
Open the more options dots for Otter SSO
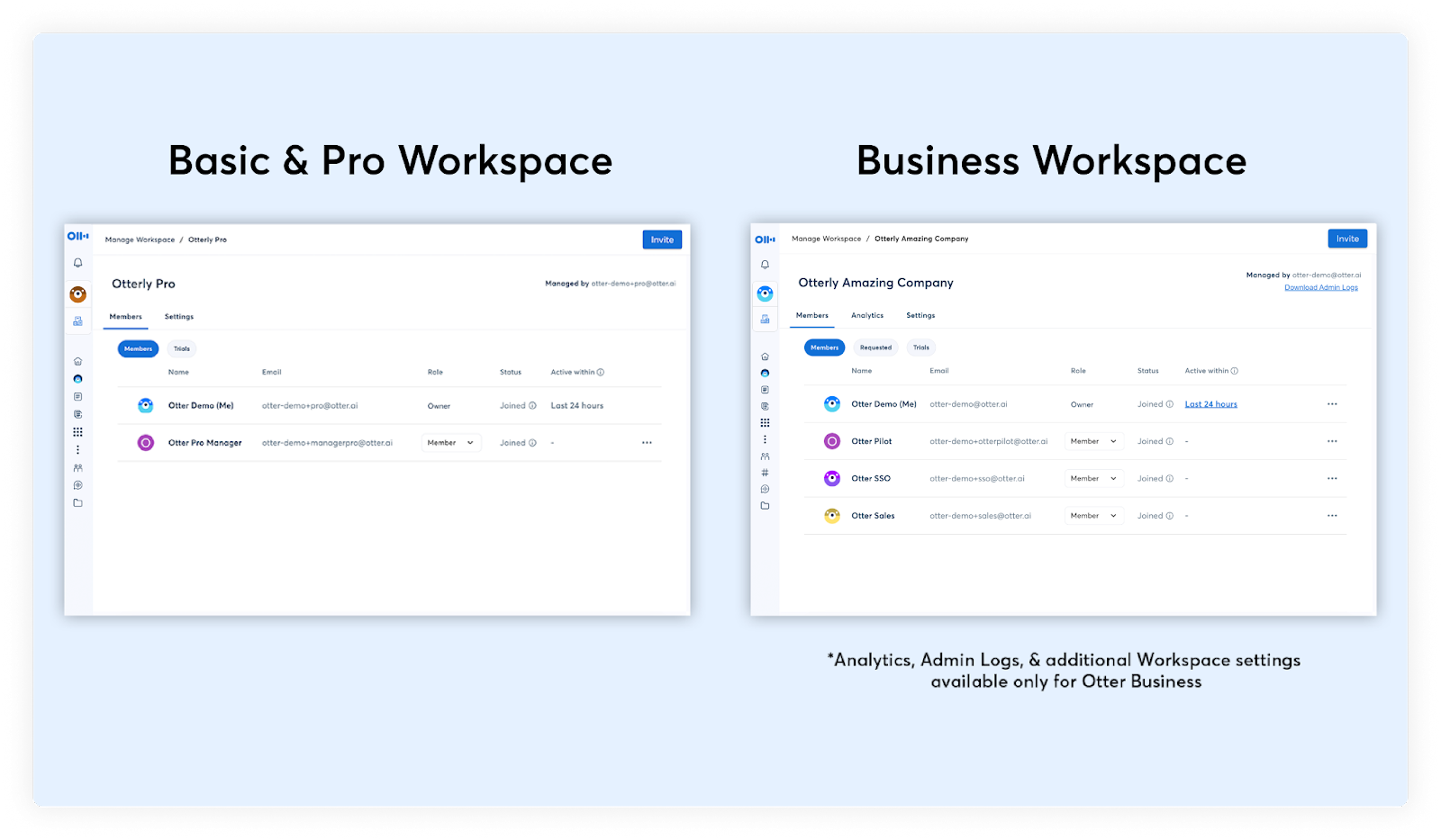tap(1332, 478)
